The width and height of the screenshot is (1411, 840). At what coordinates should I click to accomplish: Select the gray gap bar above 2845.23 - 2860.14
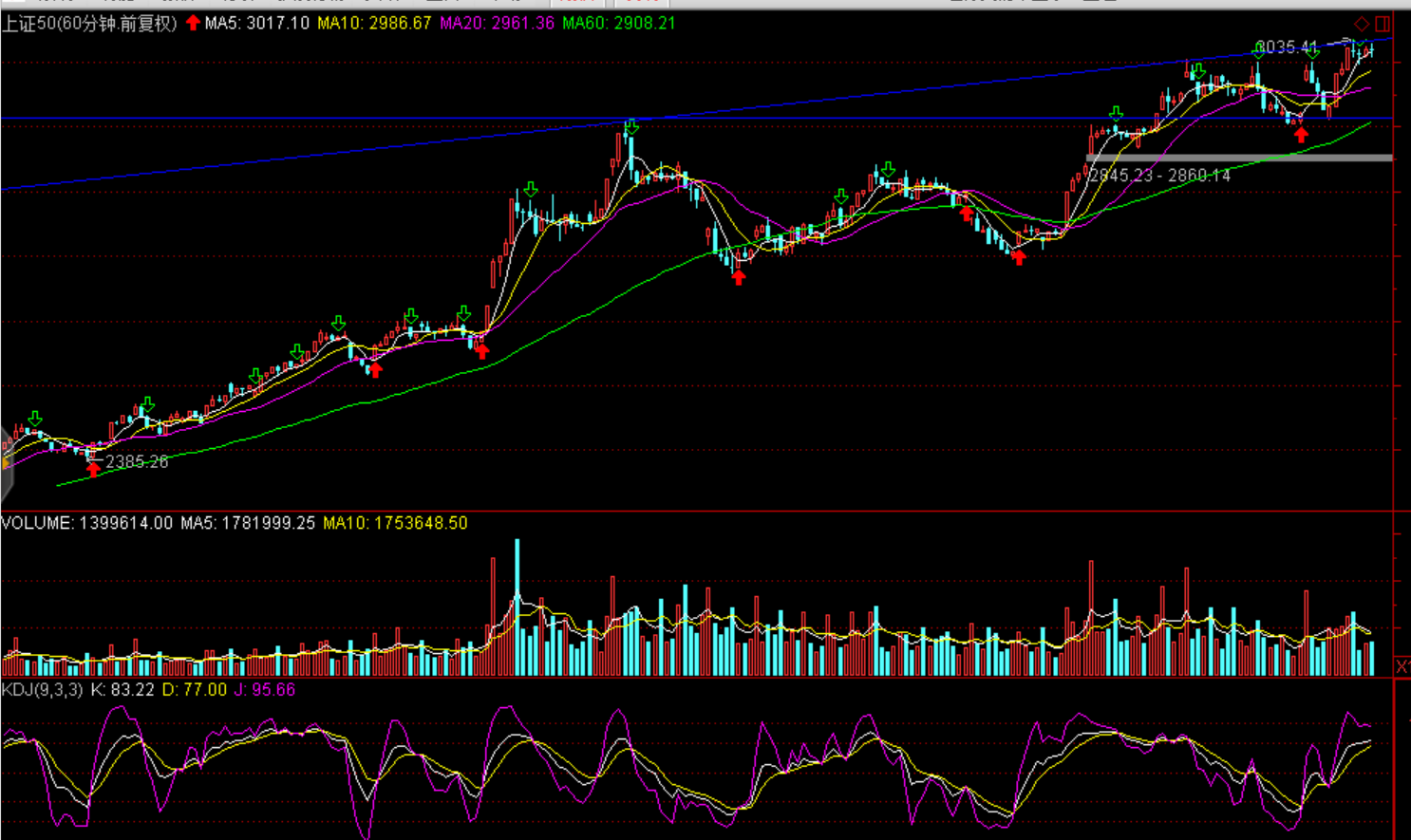point(1239,158)
